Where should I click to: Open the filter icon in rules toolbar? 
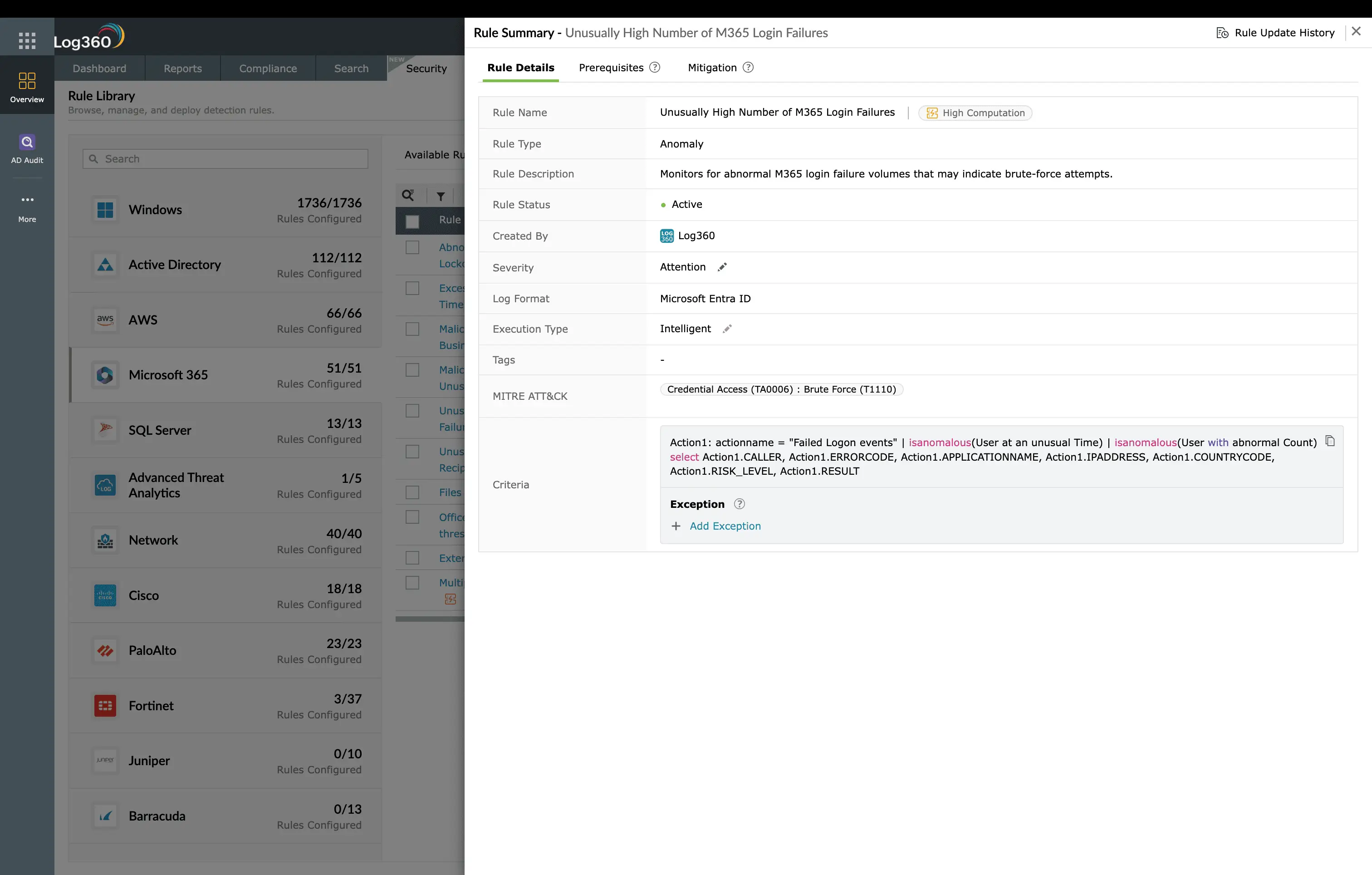coord(441,196)
